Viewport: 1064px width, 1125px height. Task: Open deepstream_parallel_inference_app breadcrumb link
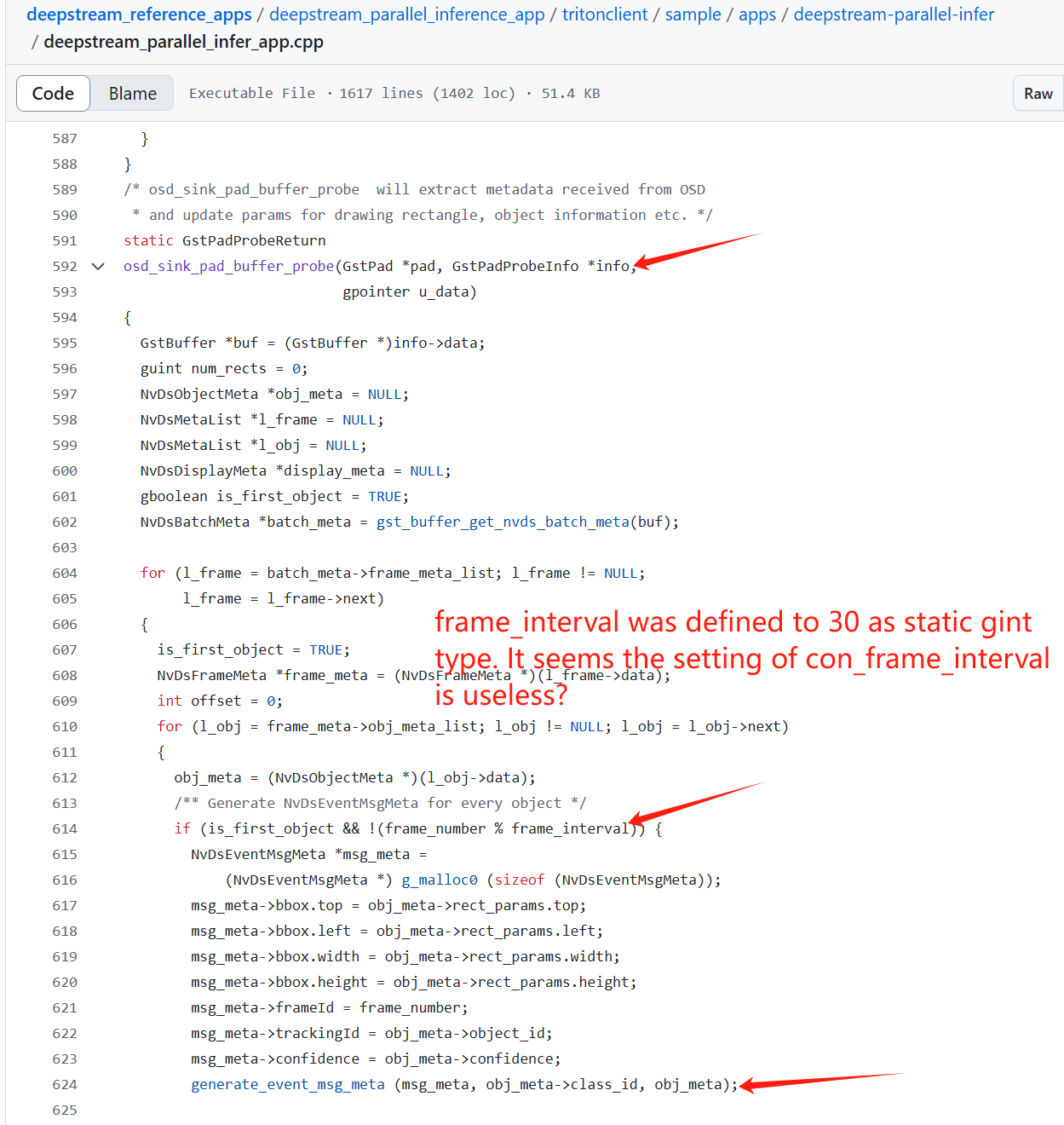tap(407, 14)
